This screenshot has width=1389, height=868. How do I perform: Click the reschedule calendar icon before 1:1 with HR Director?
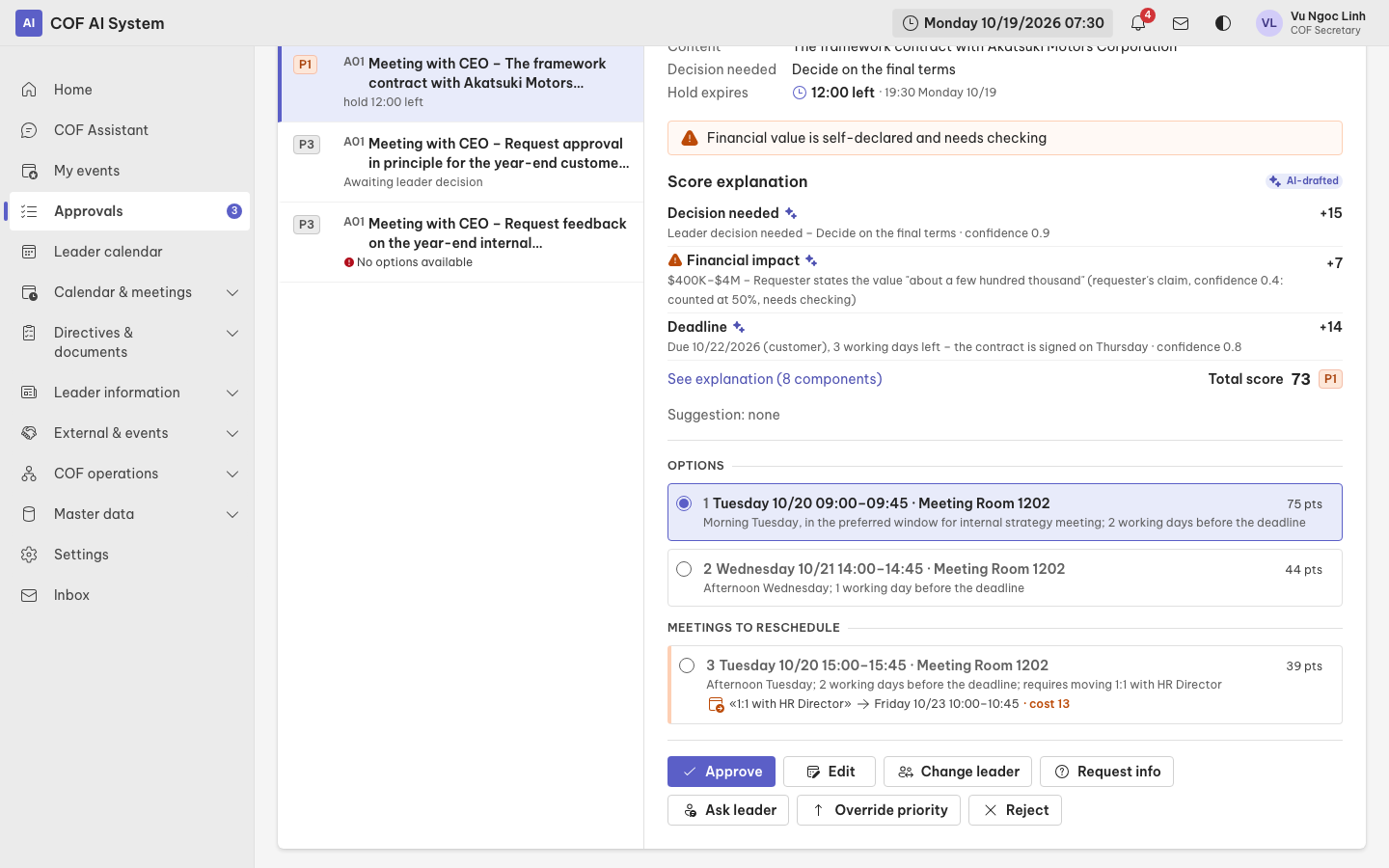pos(716,704)
